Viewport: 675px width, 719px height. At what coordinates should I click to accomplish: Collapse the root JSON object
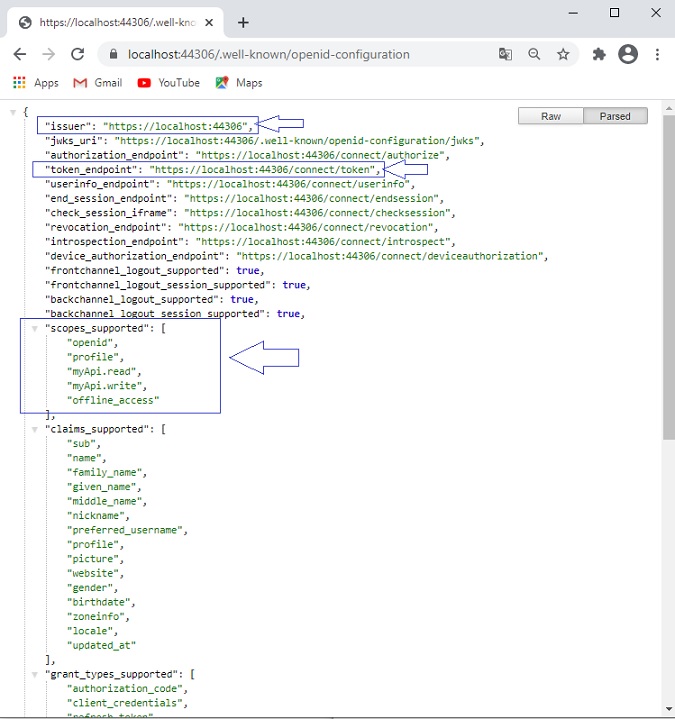coord(13,112)
